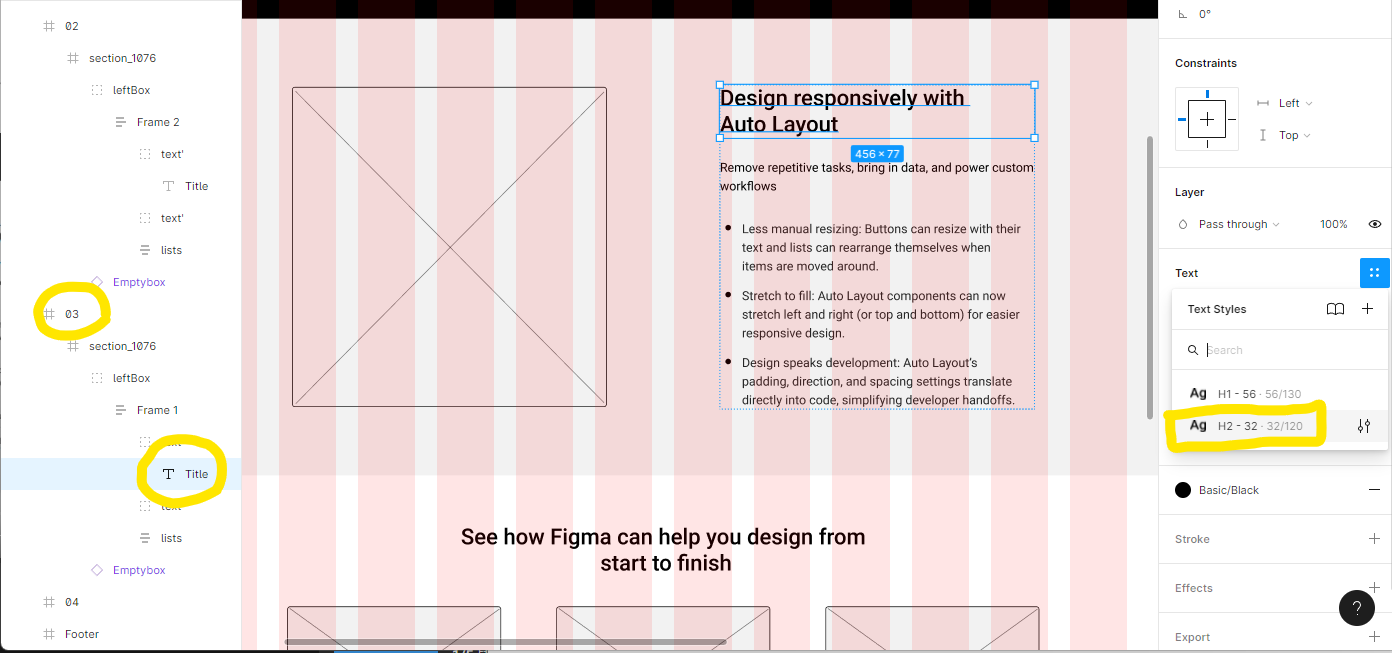
Task: Click the frame icon beside 02 layer
Action: [49, 26]
